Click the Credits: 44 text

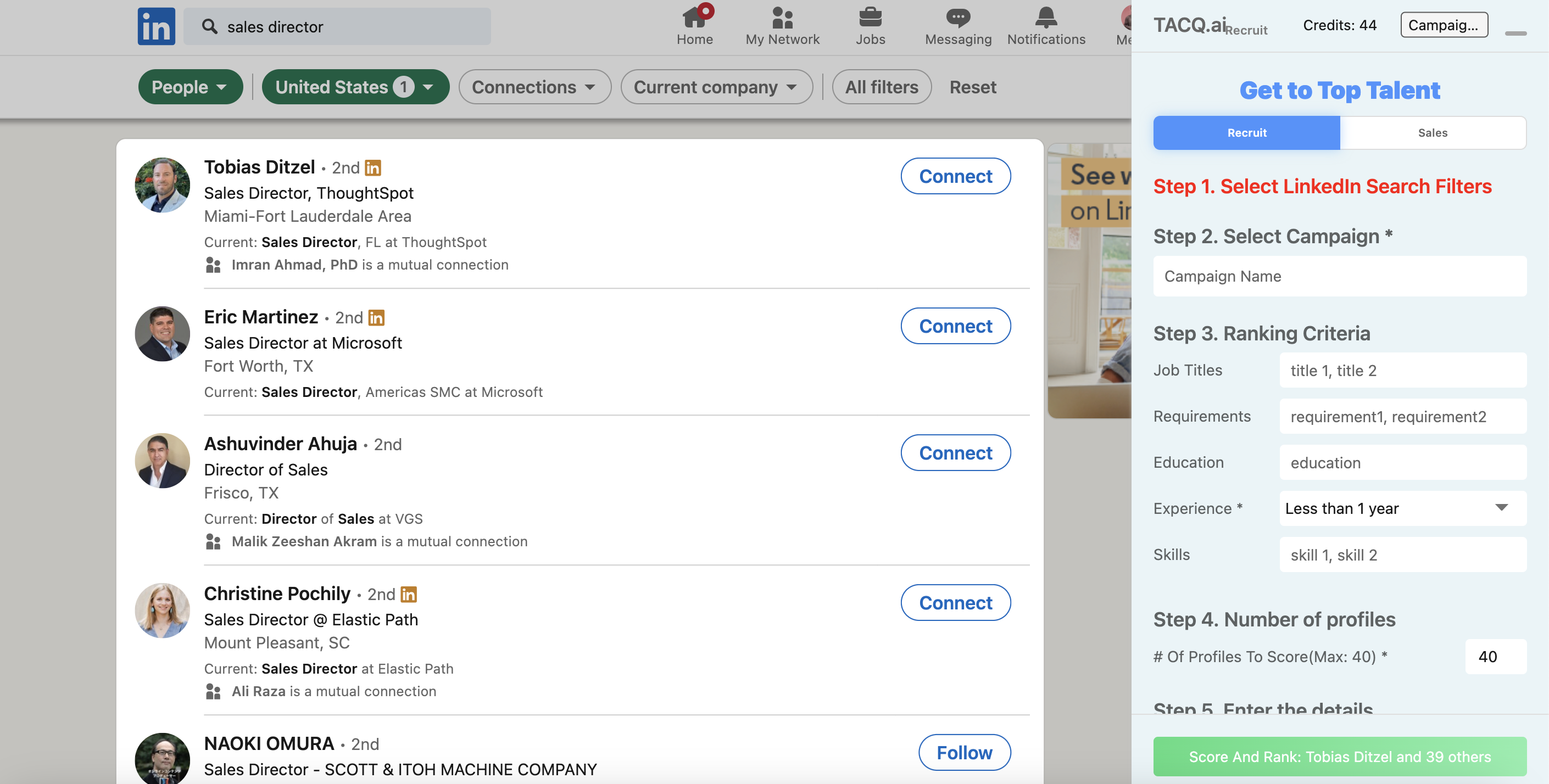click(x=1339, y=25)
